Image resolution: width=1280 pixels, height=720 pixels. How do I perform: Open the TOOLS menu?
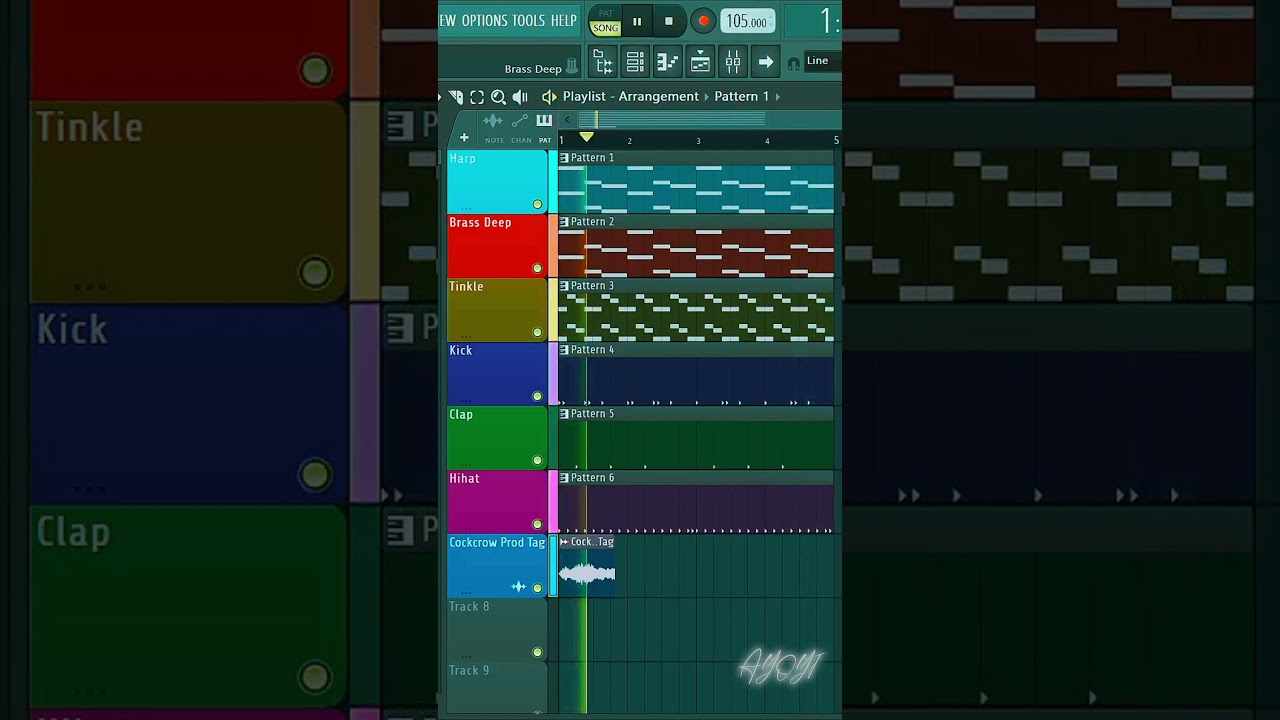529,21
